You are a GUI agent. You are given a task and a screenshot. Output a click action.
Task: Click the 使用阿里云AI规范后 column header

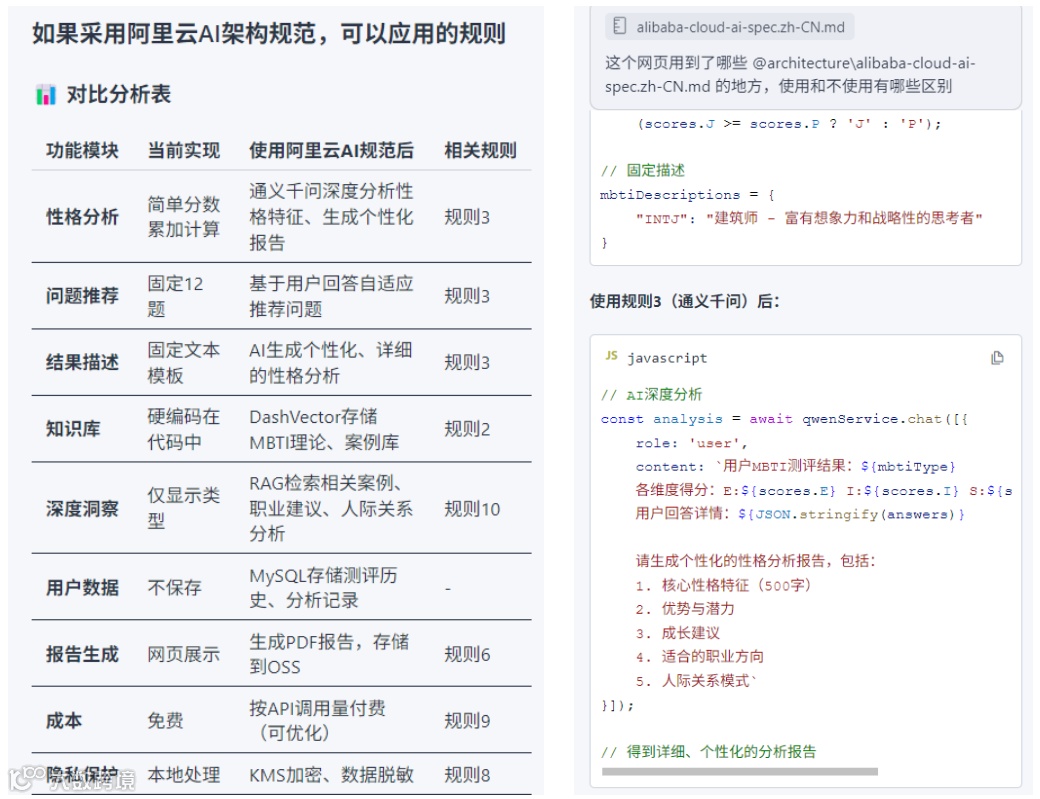(331, 151)
